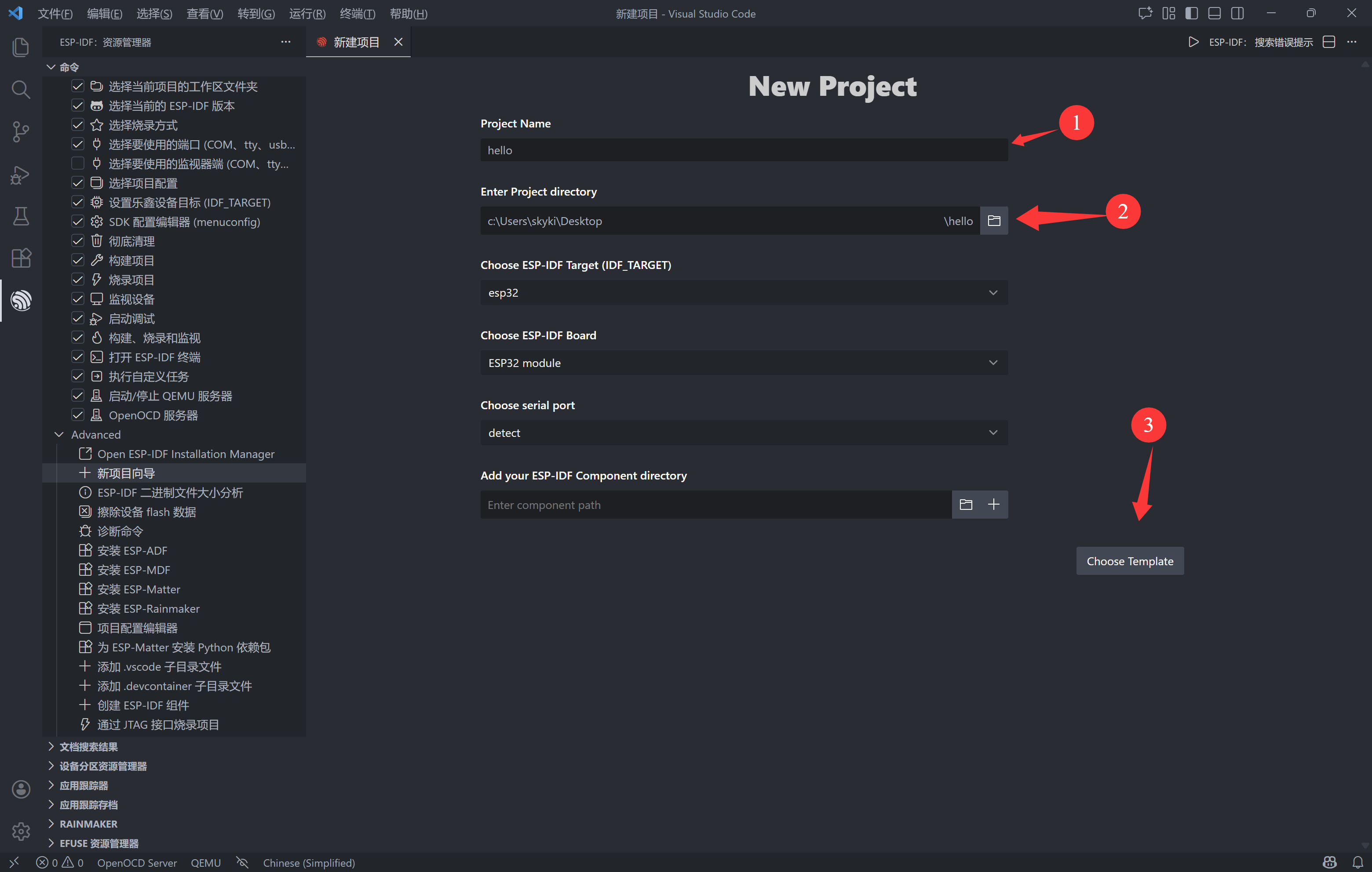
Task: Open Customize Layout icon in title bar
Action: (x=1168, y=13)
